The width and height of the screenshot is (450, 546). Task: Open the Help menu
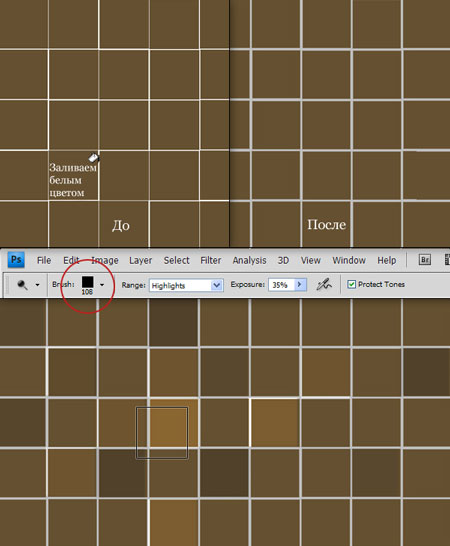coord(387,260)
